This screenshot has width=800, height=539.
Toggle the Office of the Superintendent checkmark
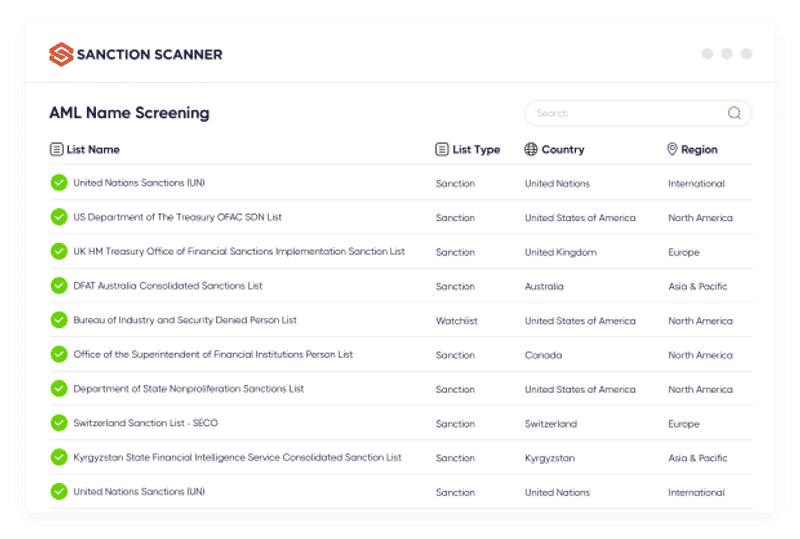59,354
